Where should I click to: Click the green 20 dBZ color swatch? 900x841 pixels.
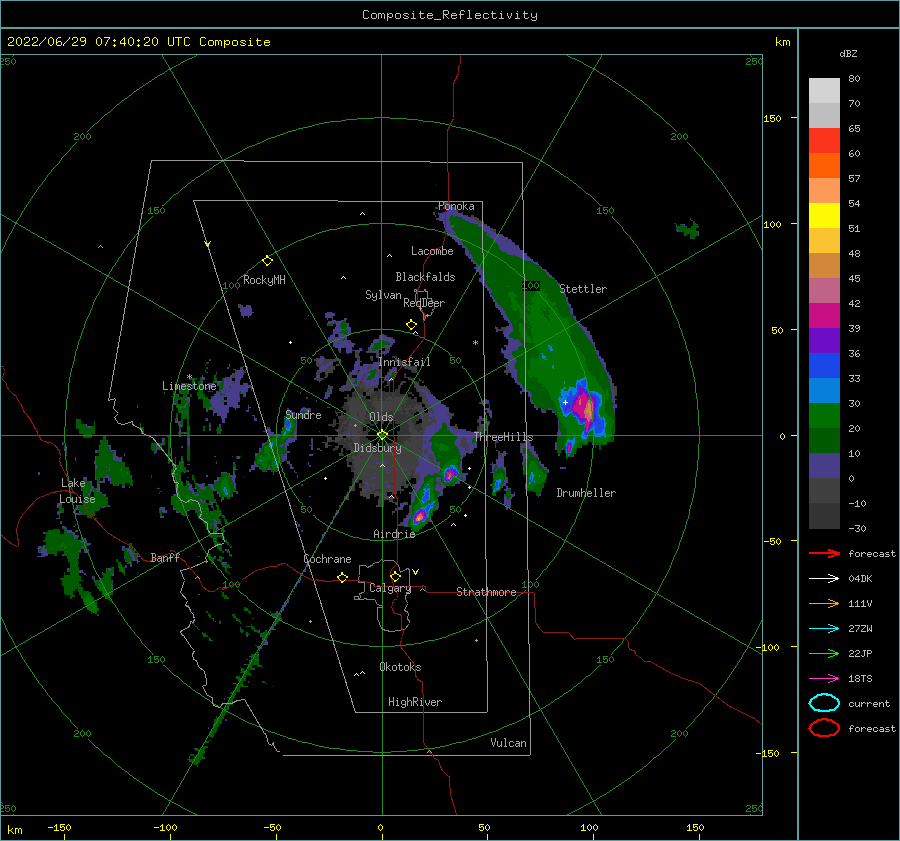point(824,416)
